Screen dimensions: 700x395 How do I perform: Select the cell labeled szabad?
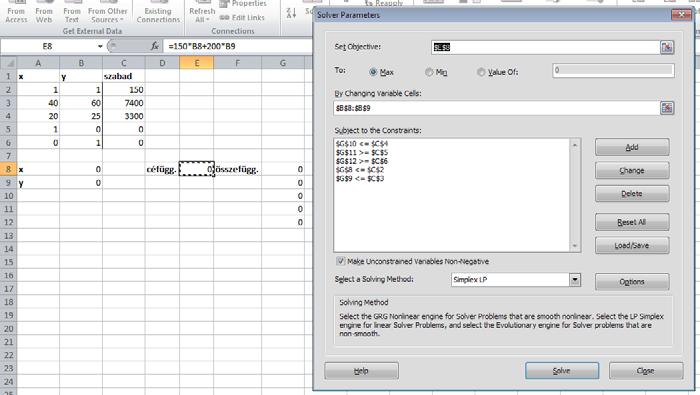pyautogui.click(x=124, y=76)
